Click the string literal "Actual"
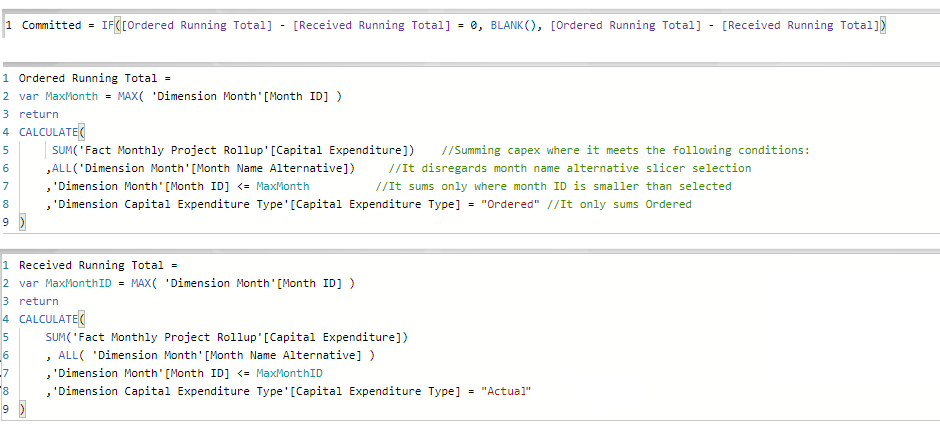940x427 pixels. (x=507, y=391)
